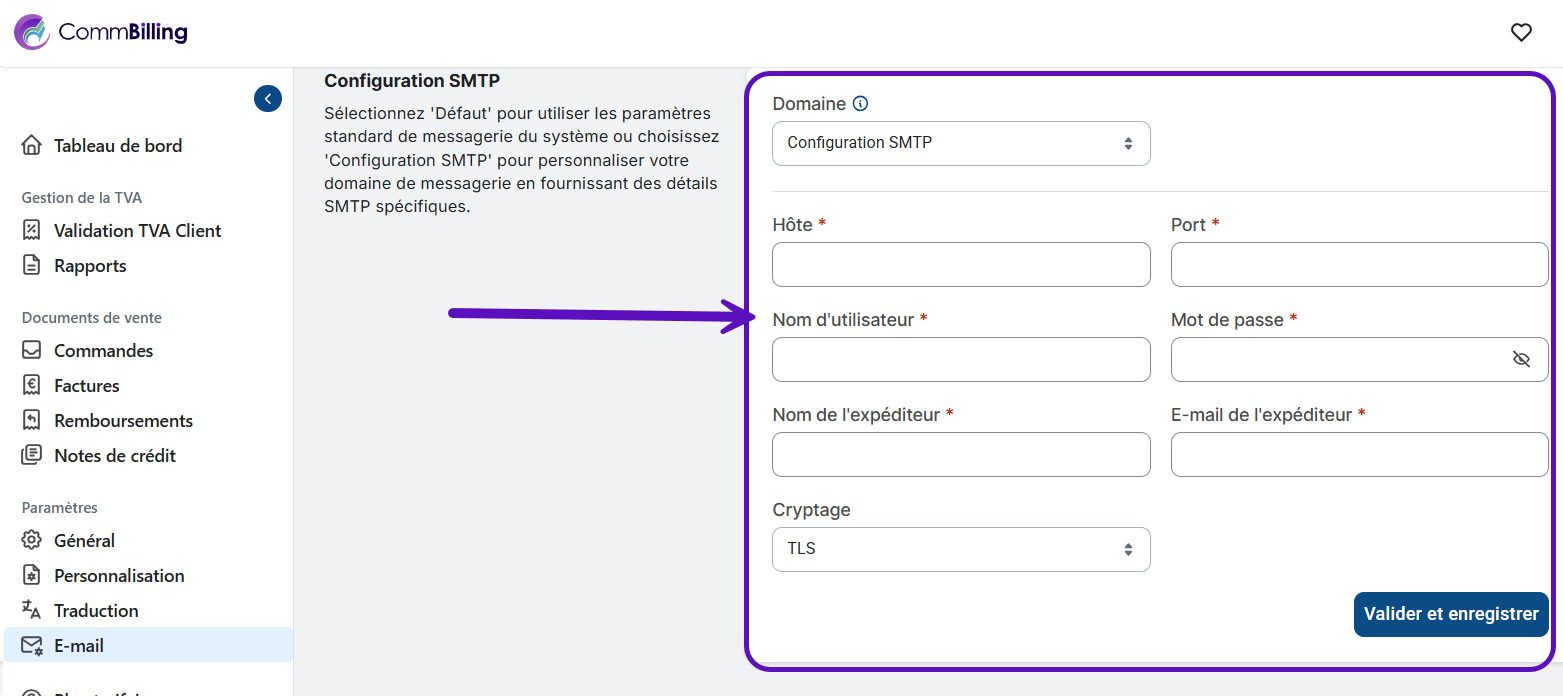Open the Rapports link

point(90,265)
